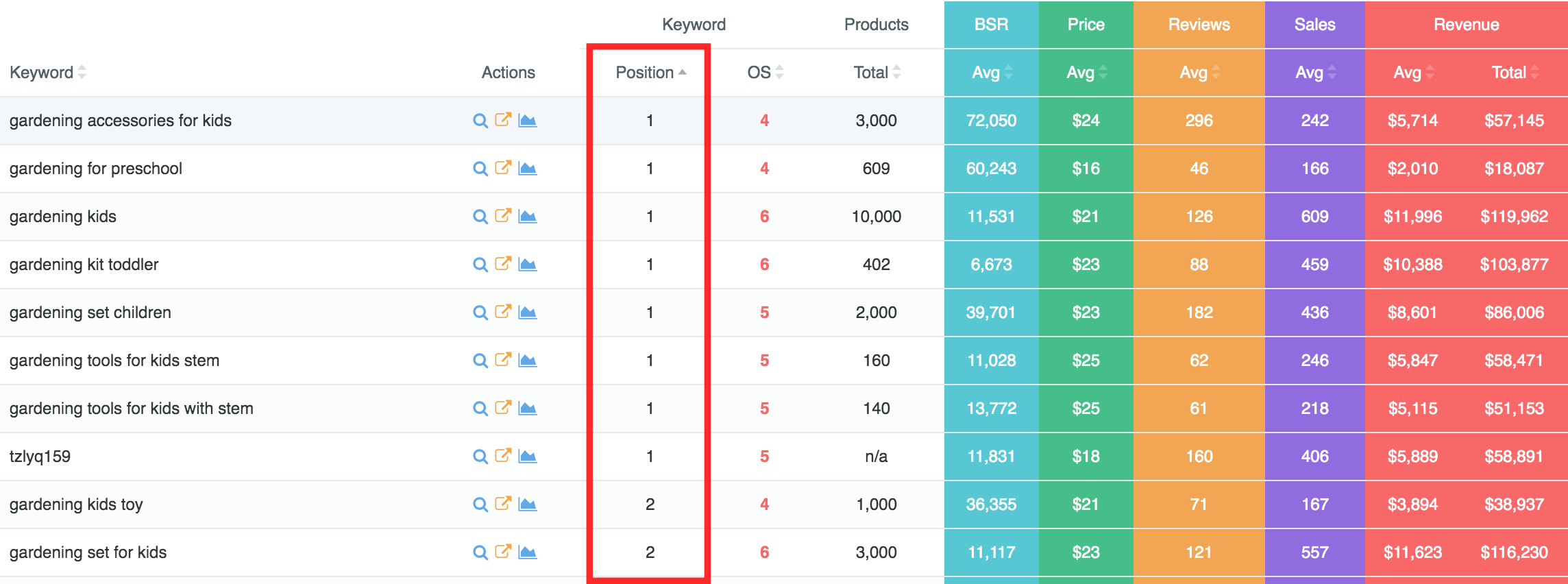The height and width of the screenshot is (584, 1568).
Task: Sort by BSR Avg column
Action: coord(992,73)
